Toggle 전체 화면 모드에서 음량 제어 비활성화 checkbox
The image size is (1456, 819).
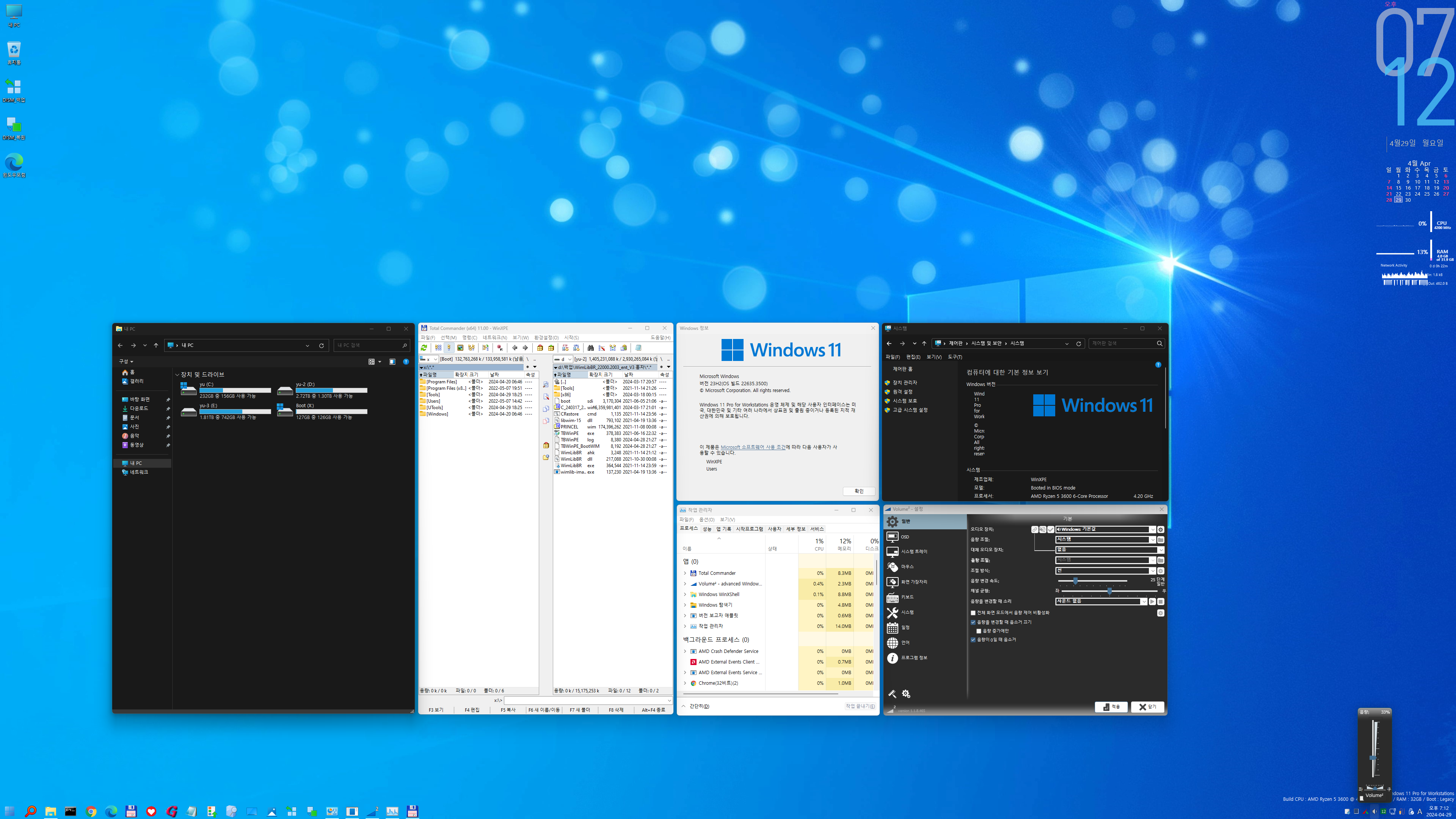point(973,613)
